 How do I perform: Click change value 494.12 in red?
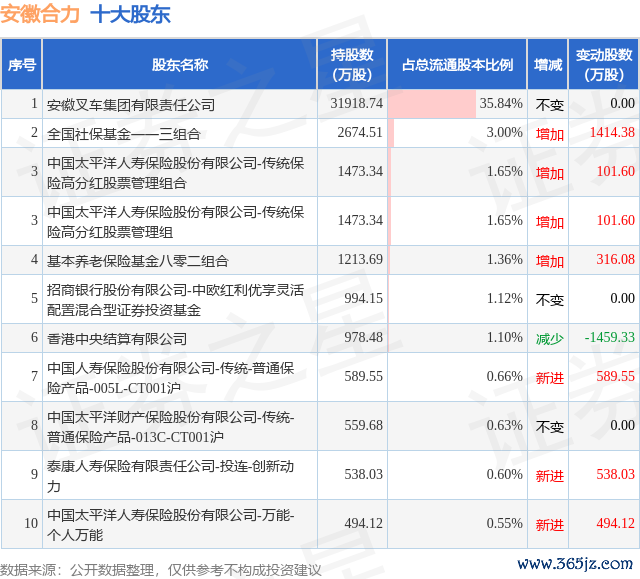point(615,524)
